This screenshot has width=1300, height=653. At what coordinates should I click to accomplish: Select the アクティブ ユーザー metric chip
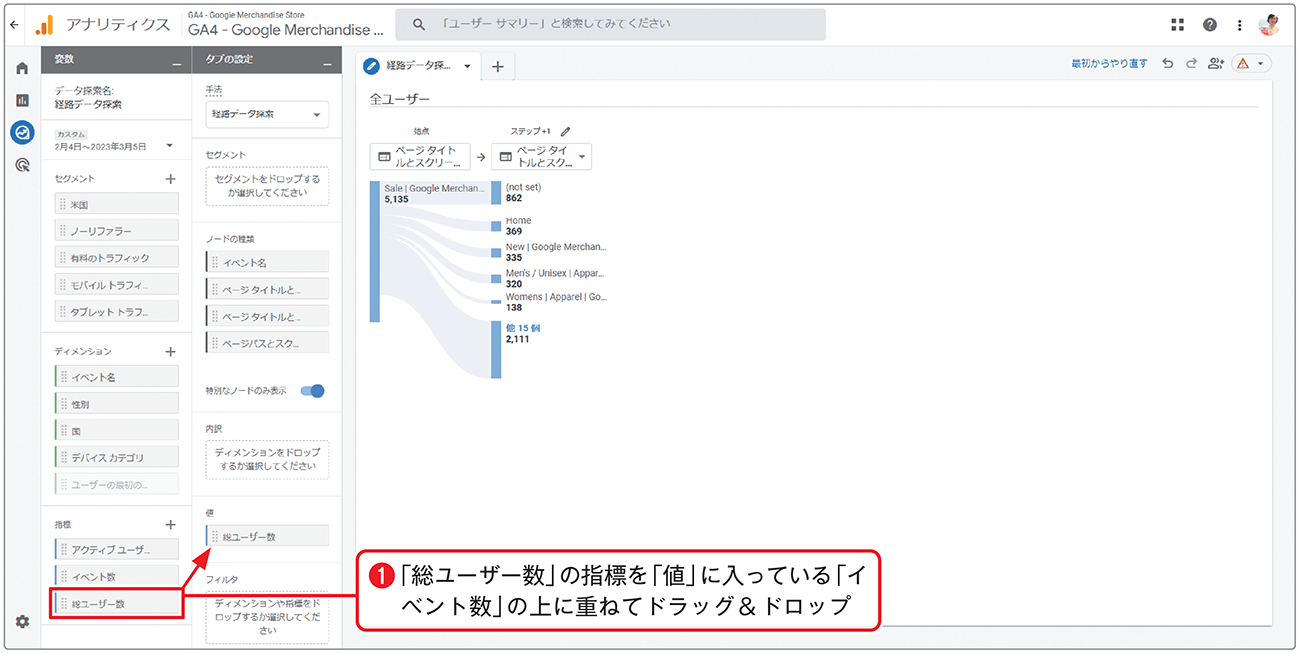[116, 550]
